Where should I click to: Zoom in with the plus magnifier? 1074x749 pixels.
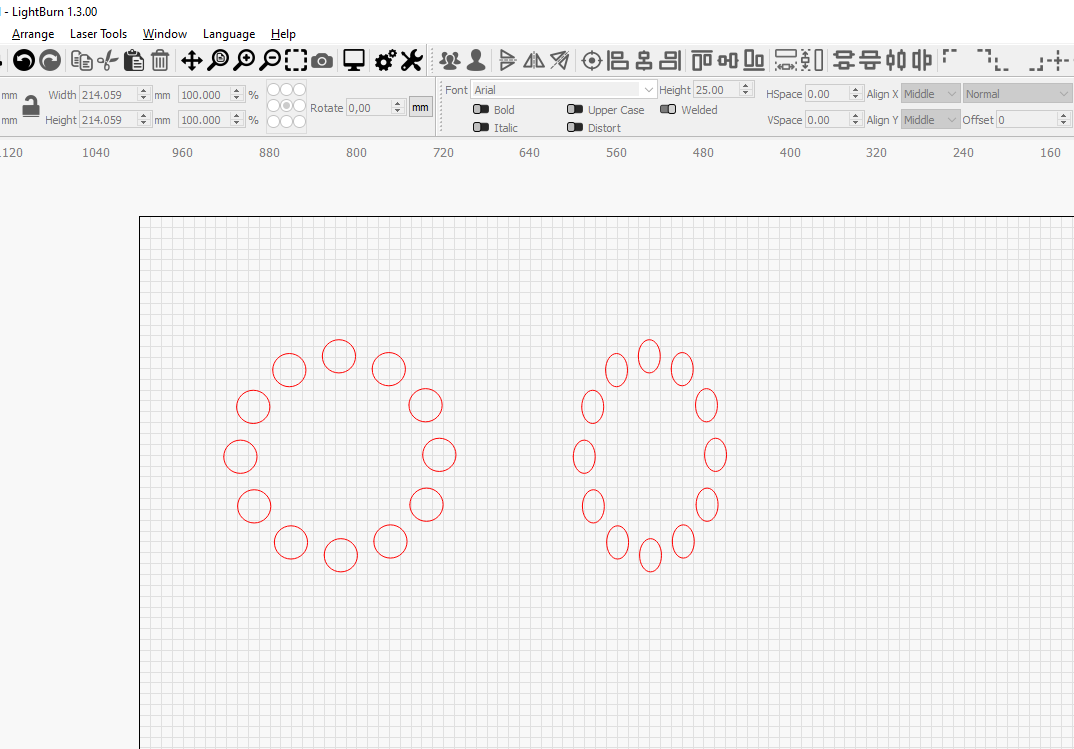click(x=244, y=61)
